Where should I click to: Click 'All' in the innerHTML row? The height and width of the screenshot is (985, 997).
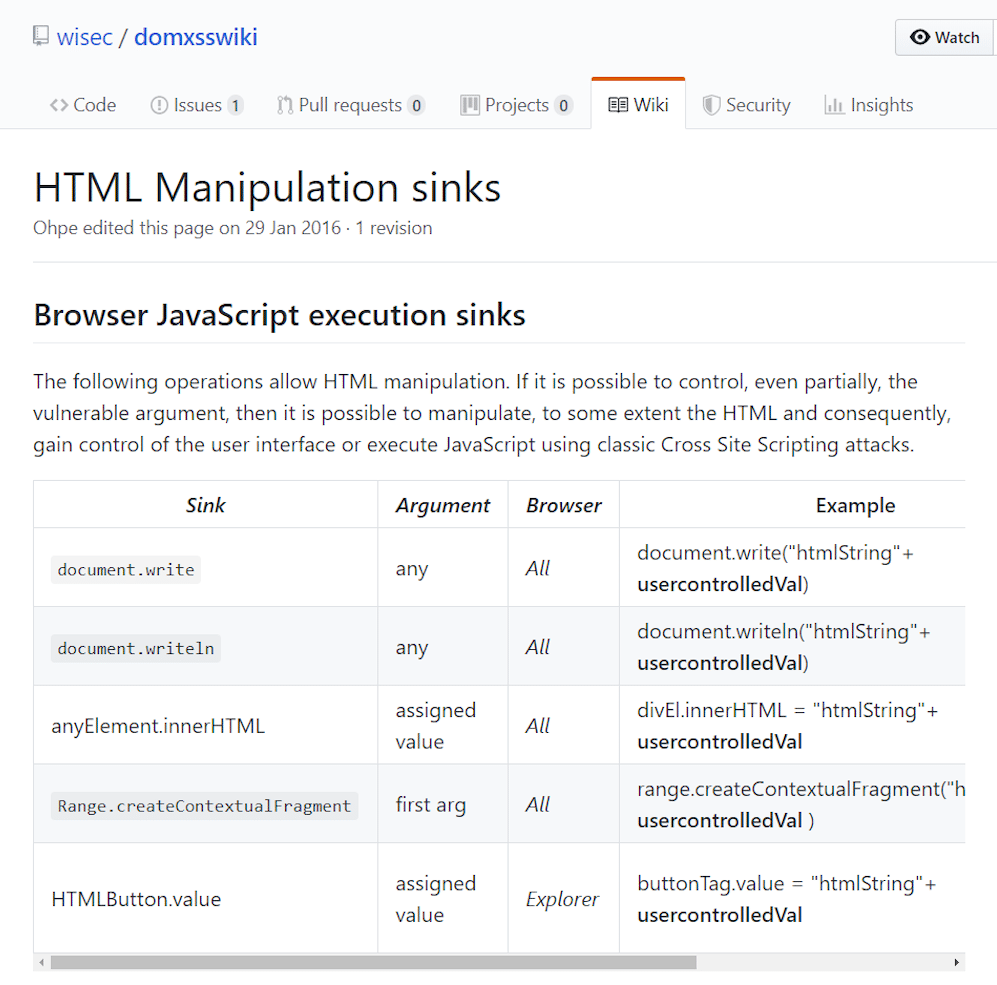tap(537, 726)
